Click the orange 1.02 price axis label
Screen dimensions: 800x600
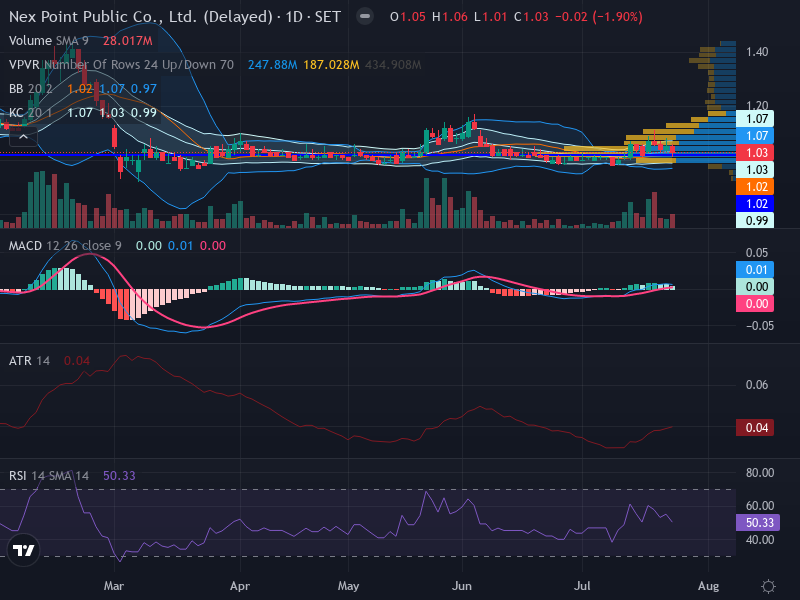755,187
